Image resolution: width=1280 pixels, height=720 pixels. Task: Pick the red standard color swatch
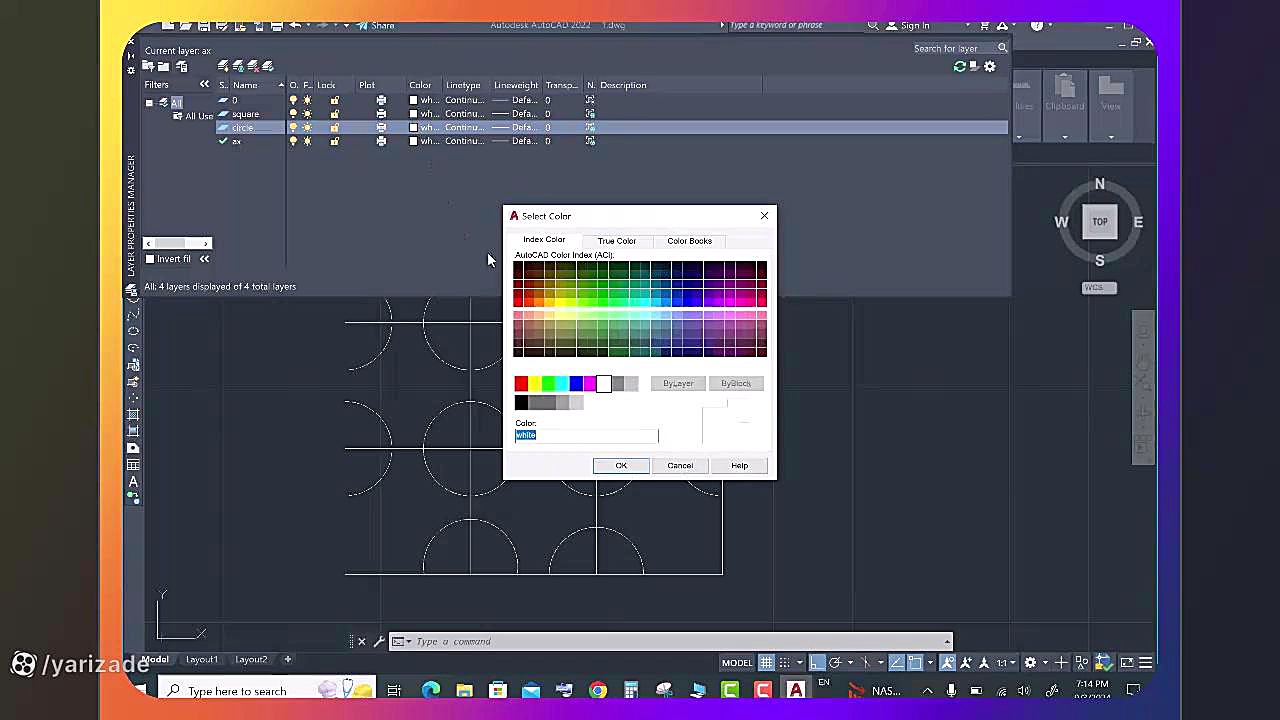click(521, 384)
